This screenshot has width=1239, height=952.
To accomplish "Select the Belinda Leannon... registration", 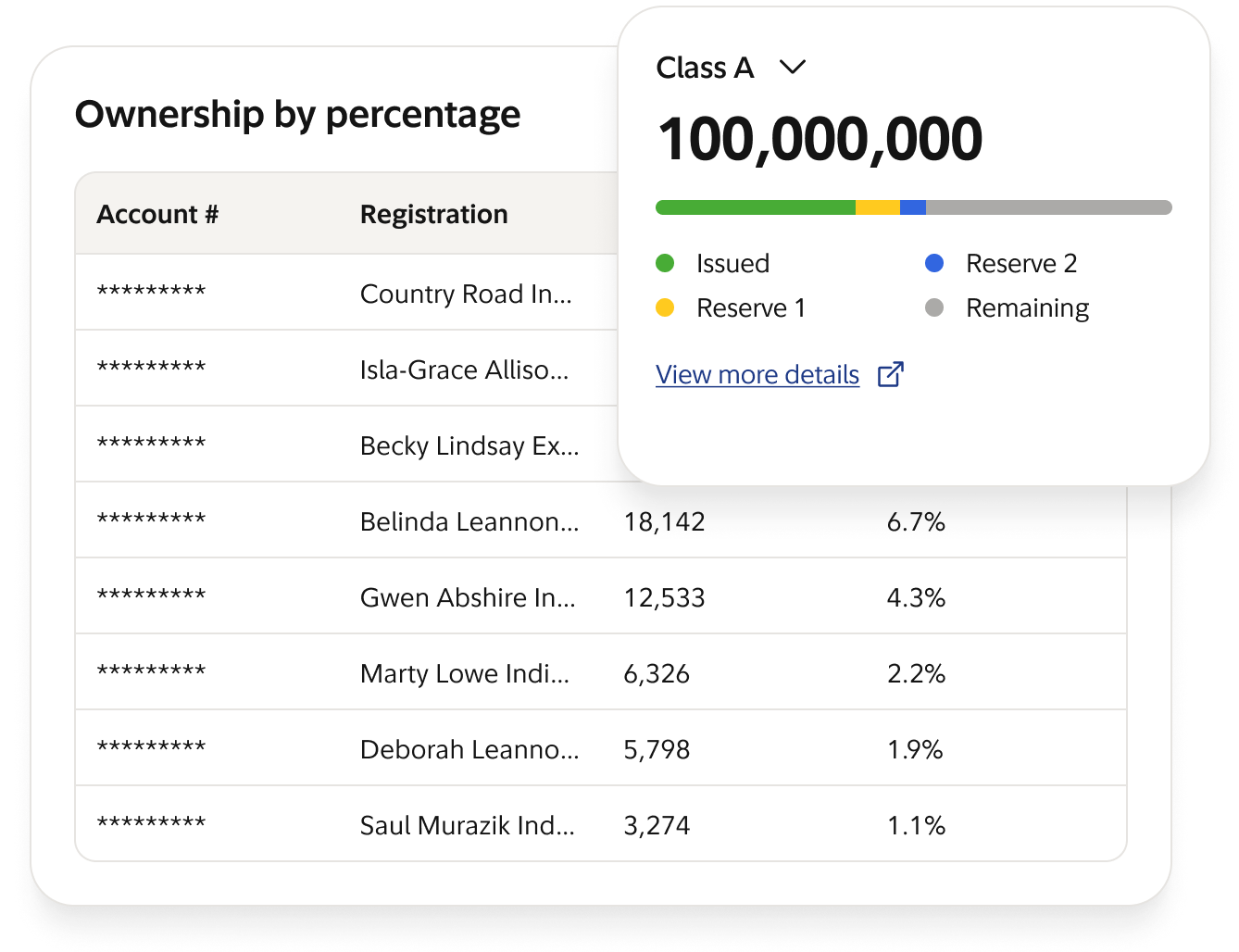I will pos(469,521).
